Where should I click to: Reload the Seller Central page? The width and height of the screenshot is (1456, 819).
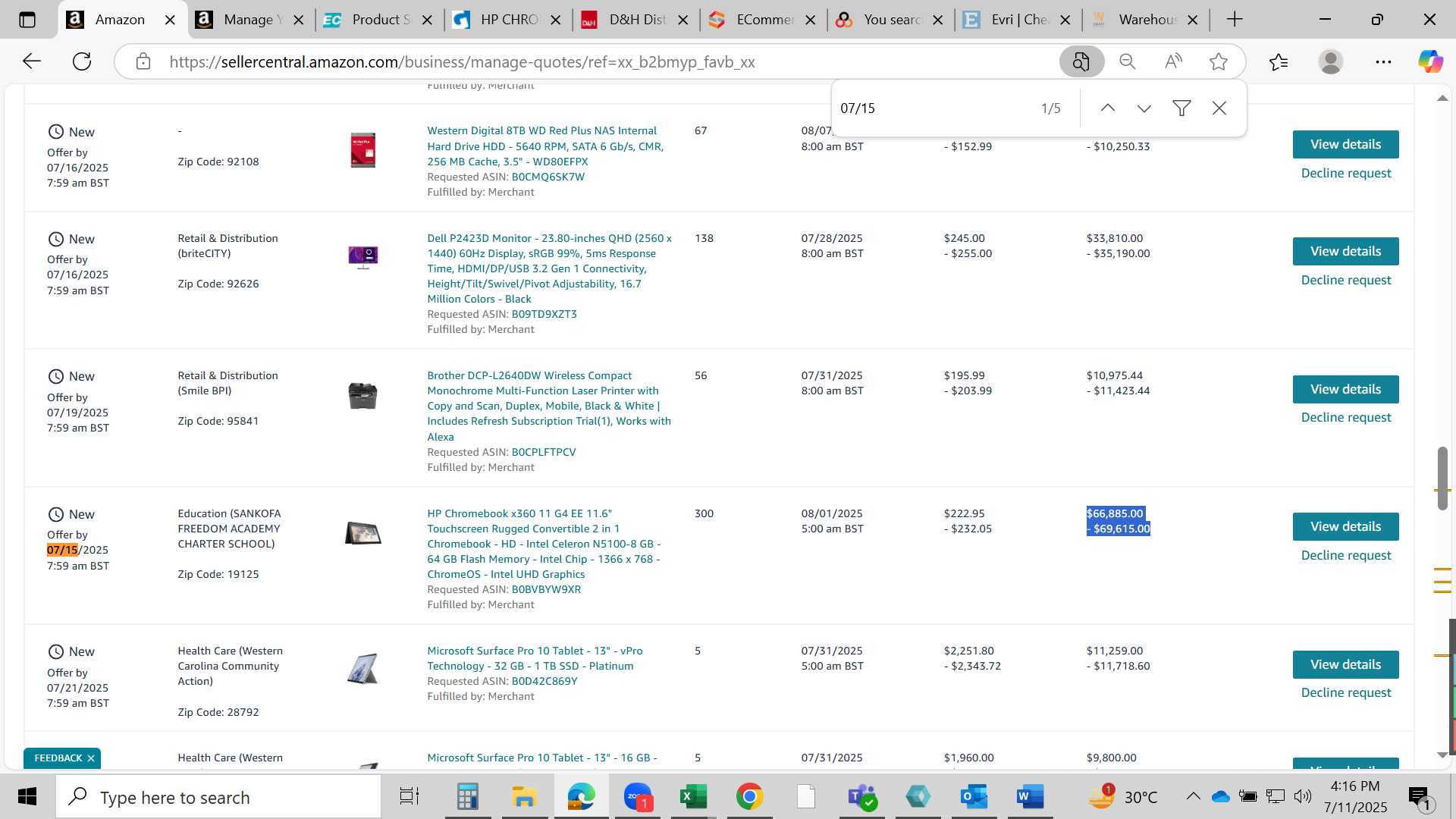(x=82, y=61)
